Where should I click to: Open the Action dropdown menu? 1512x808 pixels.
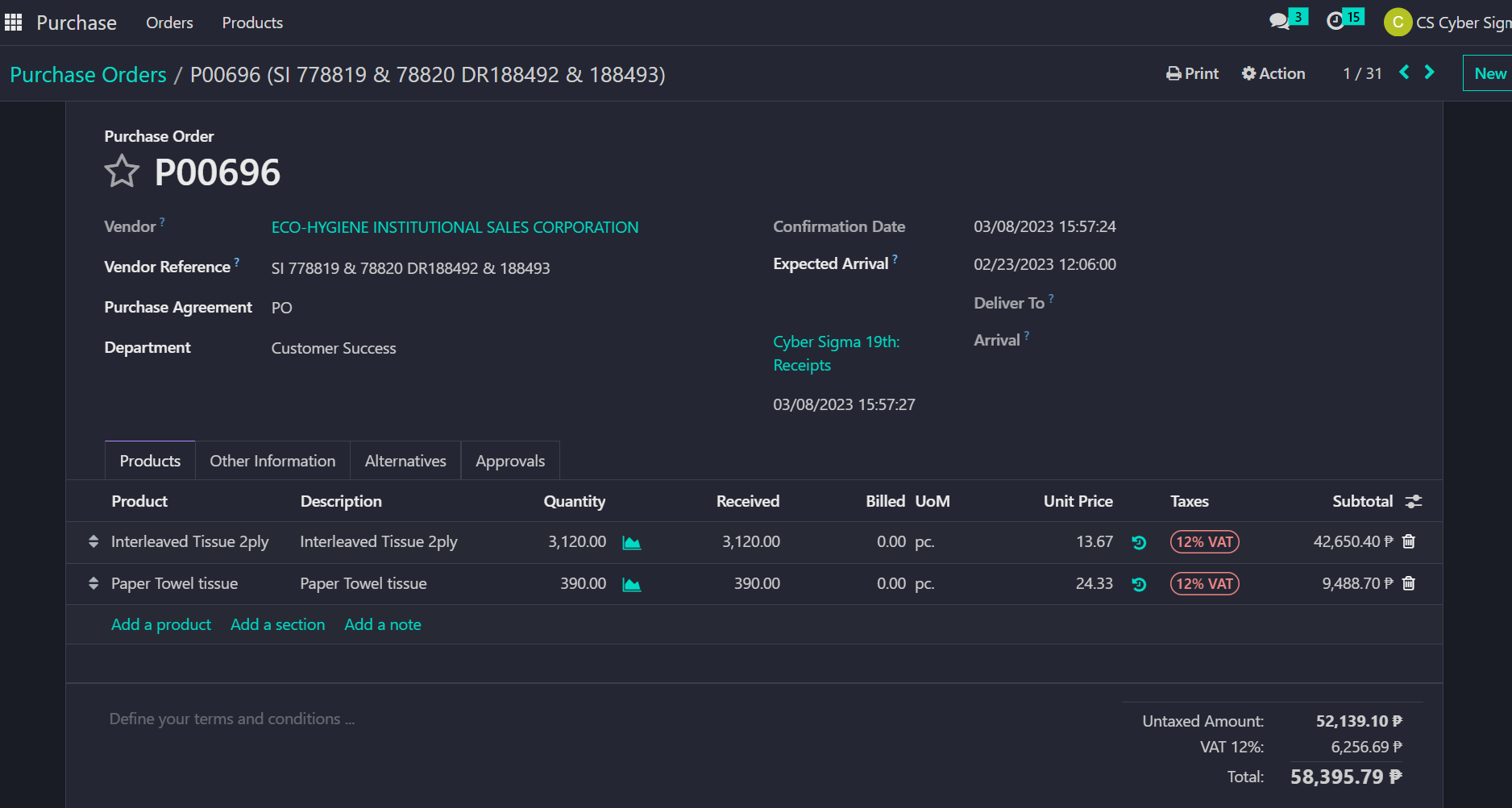tap(1273, 73)
